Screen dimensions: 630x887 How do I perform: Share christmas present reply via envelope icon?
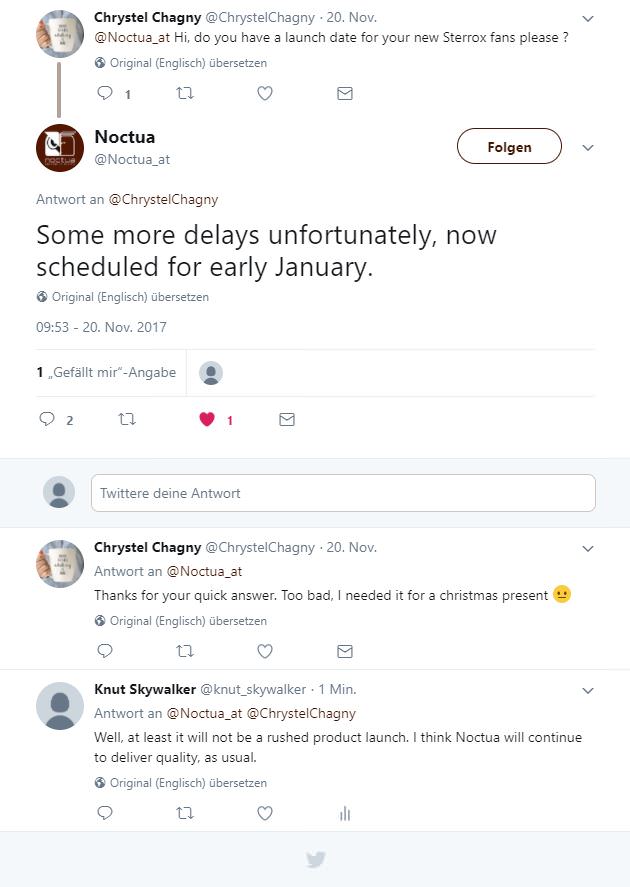pos(345,651)
